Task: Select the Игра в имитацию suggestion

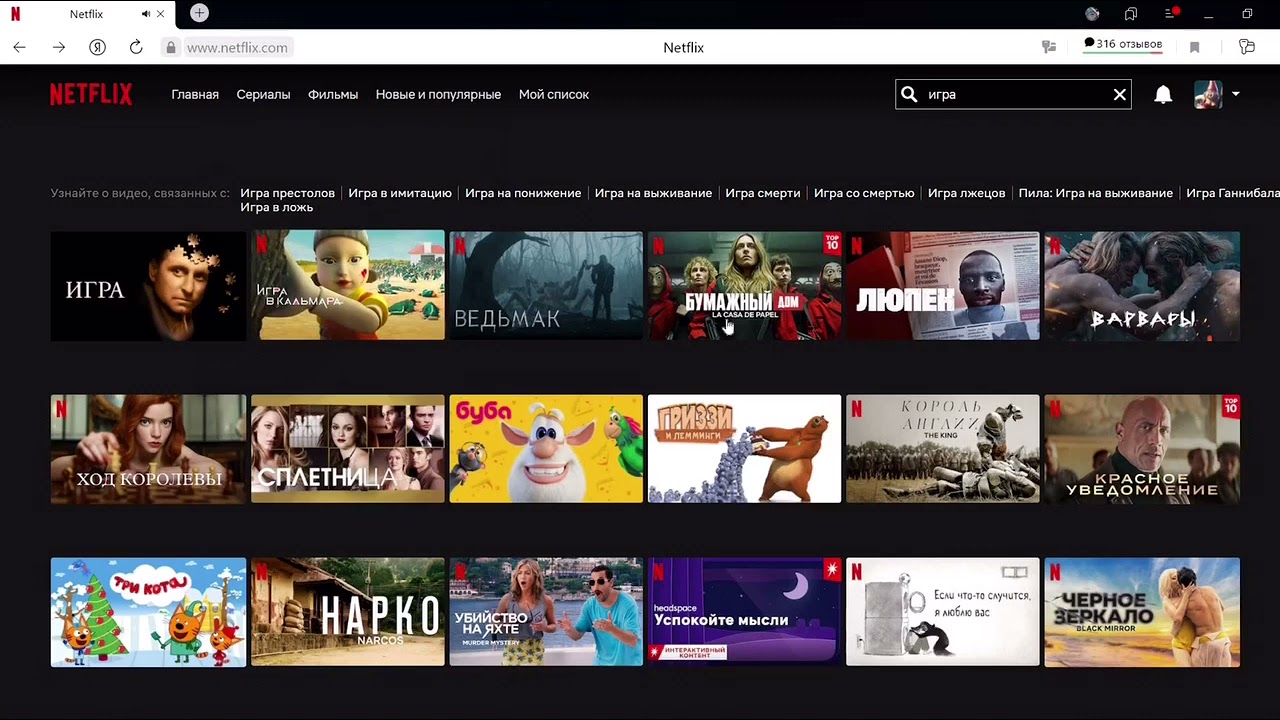Action: tap(400, 193)
